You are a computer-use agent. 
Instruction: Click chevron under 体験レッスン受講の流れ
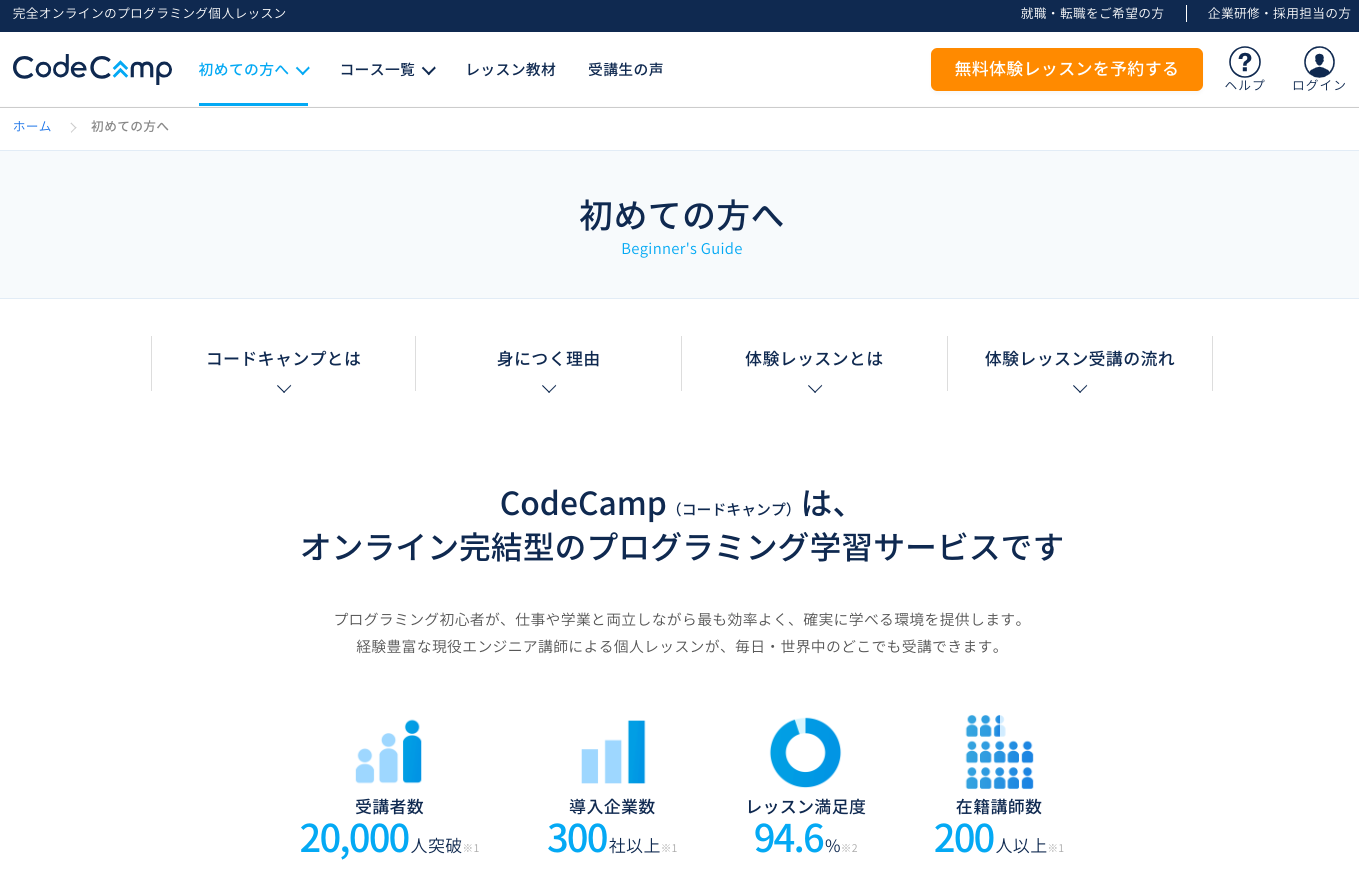[1080, 389]
